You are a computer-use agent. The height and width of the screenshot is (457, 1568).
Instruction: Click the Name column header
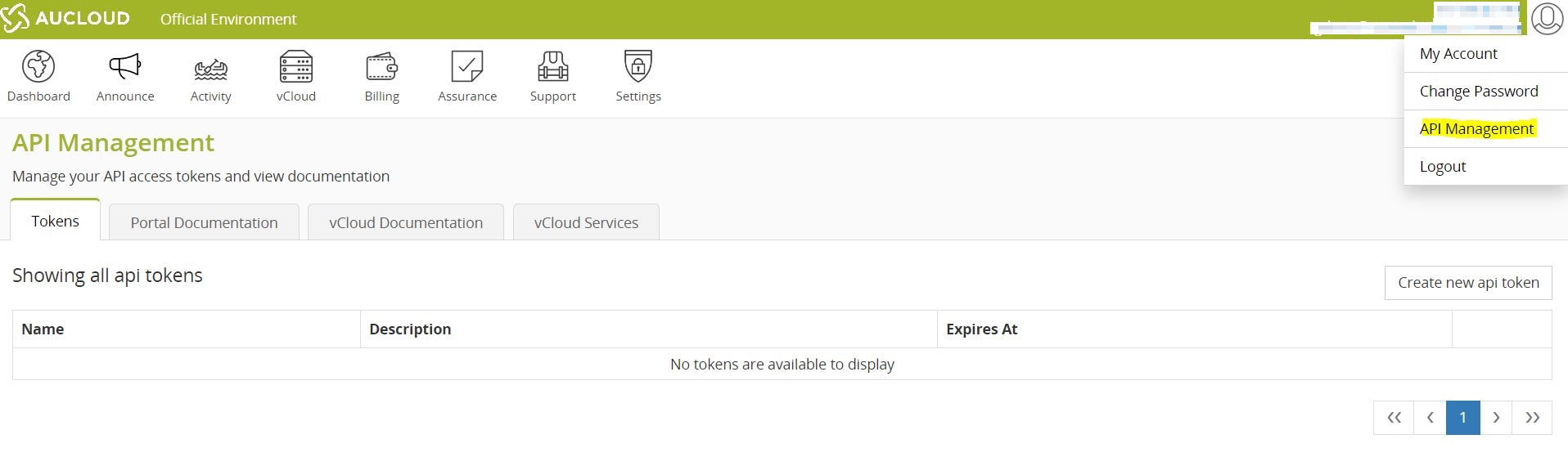click(x=187, y=329)
